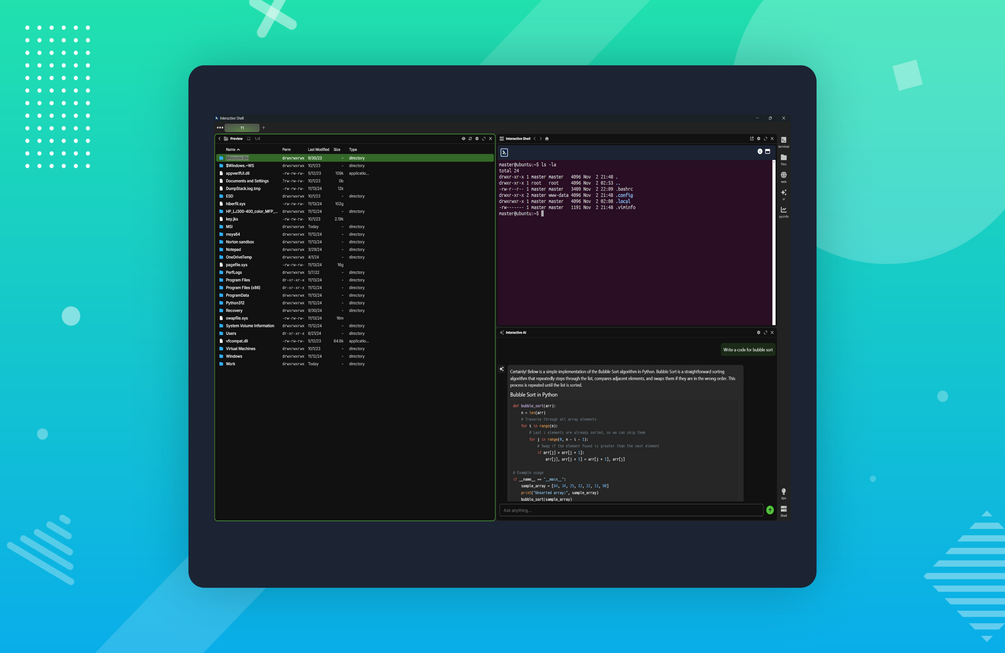Click the leftmost Preview panel header icon
This screenshot has width=1005, height=653.
click(x=463, y=138)
